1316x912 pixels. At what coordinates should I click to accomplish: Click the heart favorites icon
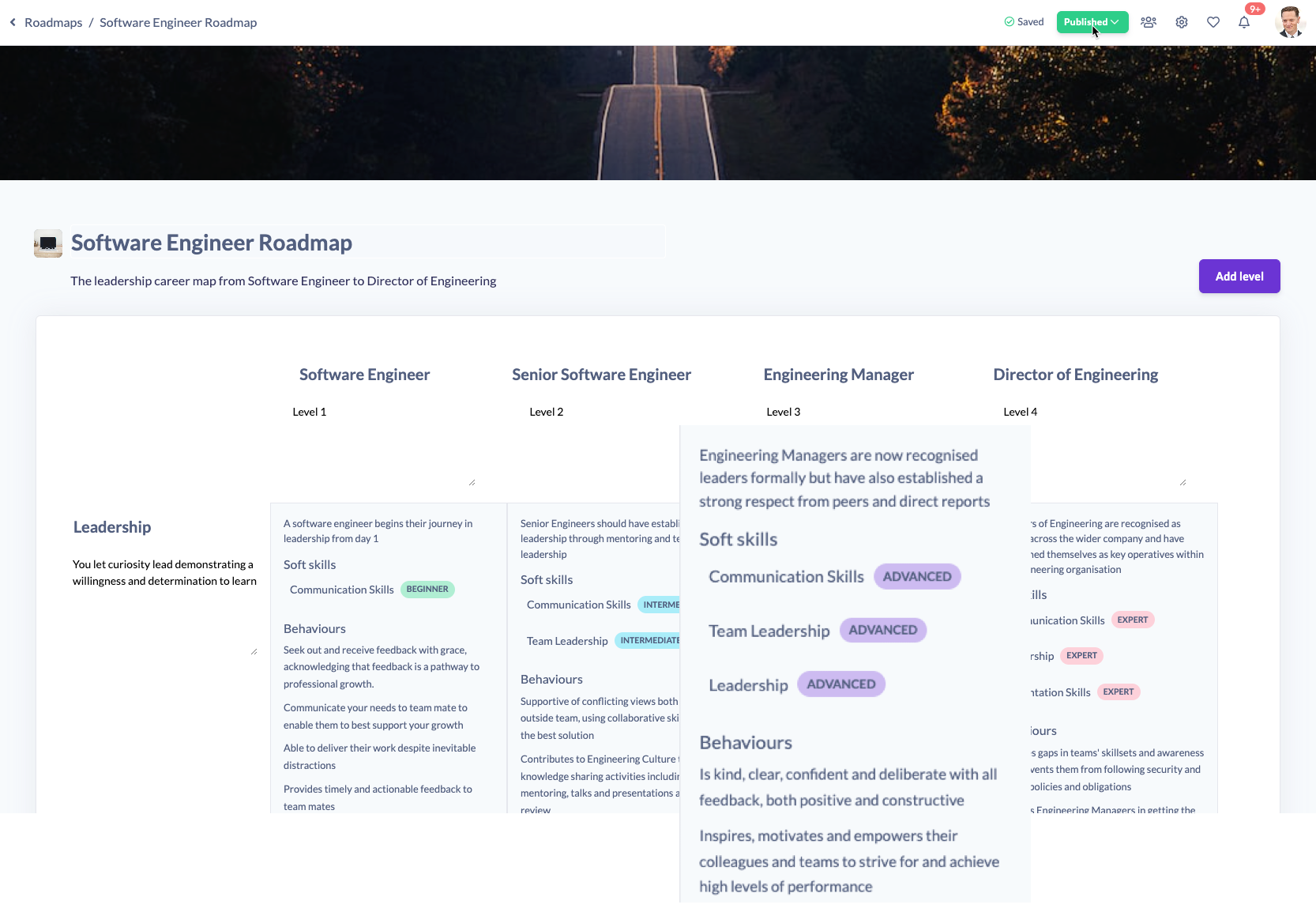point(1213,22)
